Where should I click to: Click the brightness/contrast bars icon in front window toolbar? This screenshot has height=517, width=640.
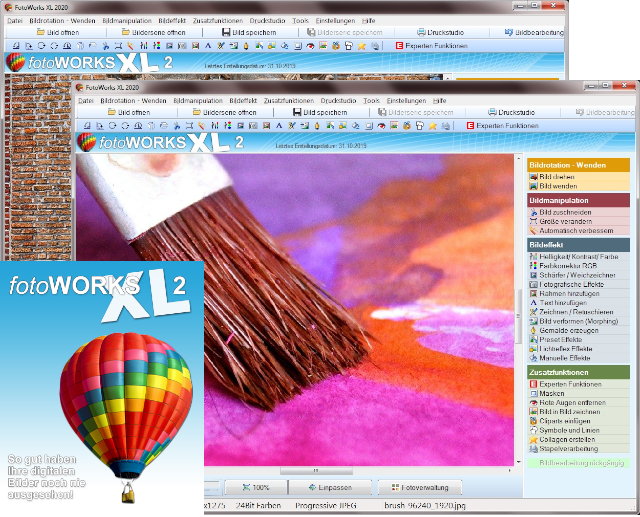pos(215,126)
